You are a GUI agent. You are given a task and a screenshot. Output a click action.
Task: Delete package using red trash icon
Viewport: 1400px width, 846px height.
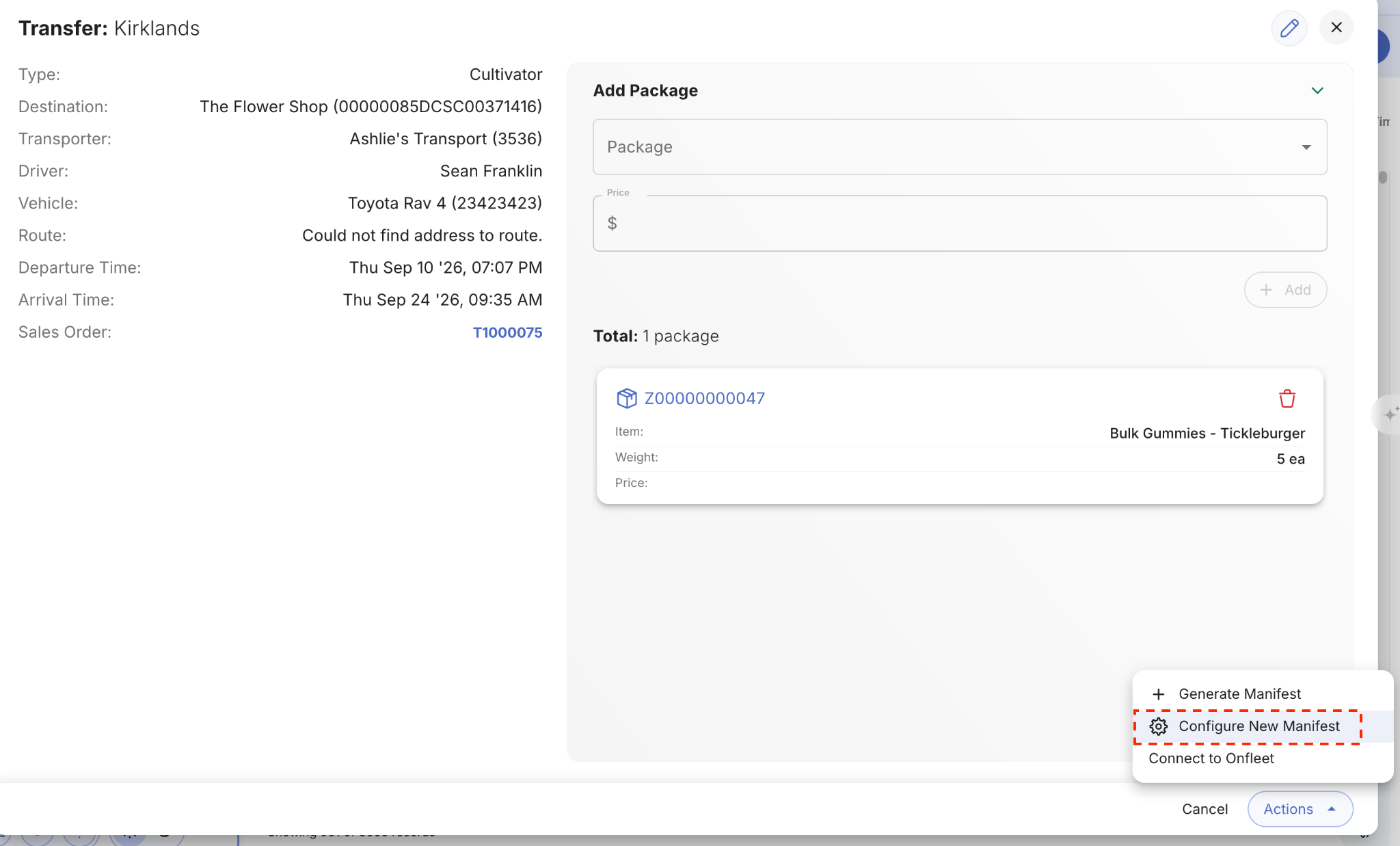[x=1287, y=398]
